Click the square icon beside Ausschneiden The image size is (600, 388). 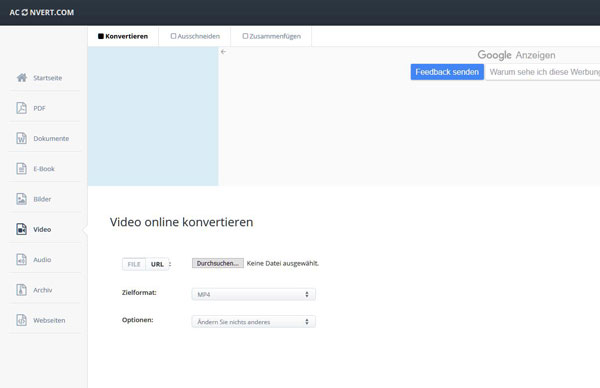click(173, 36)
